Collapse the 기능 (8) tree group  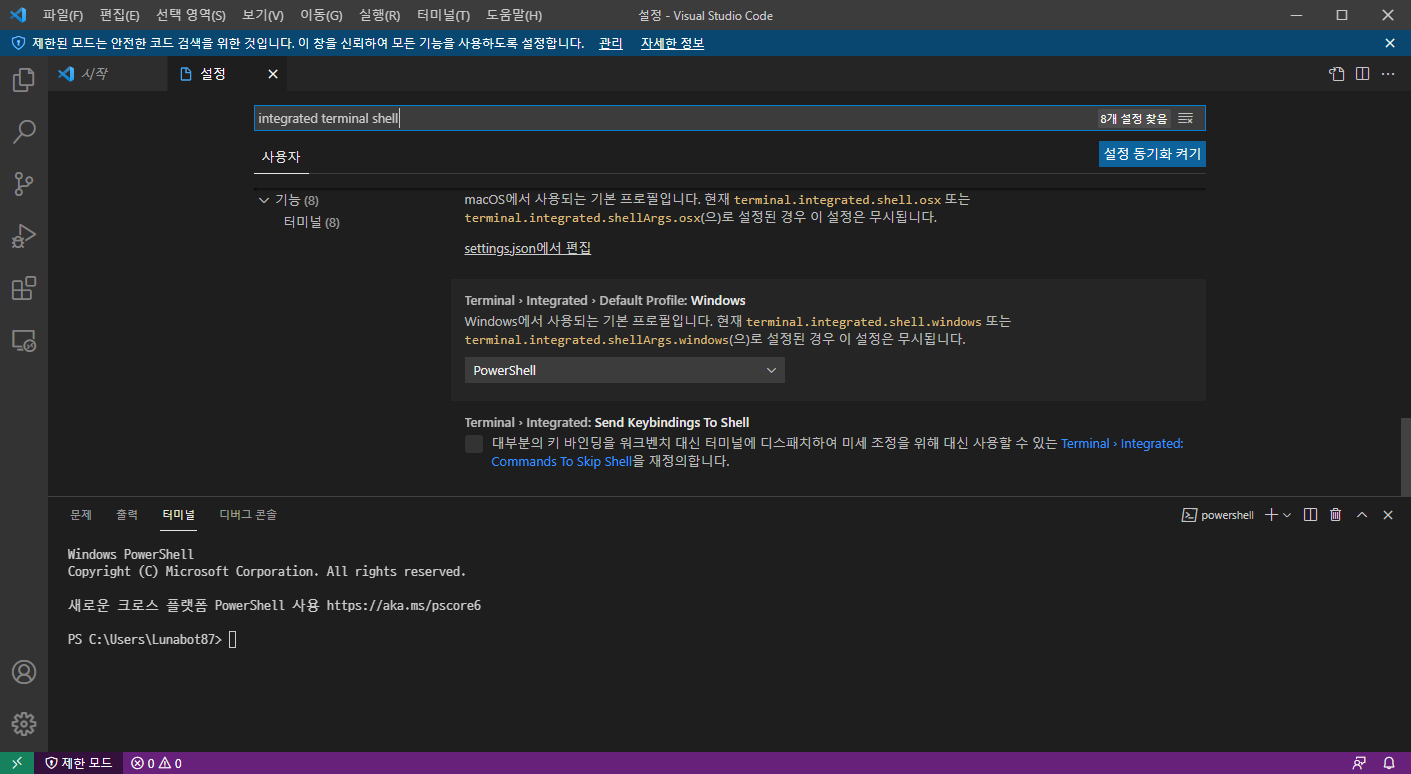click(264, 200)
